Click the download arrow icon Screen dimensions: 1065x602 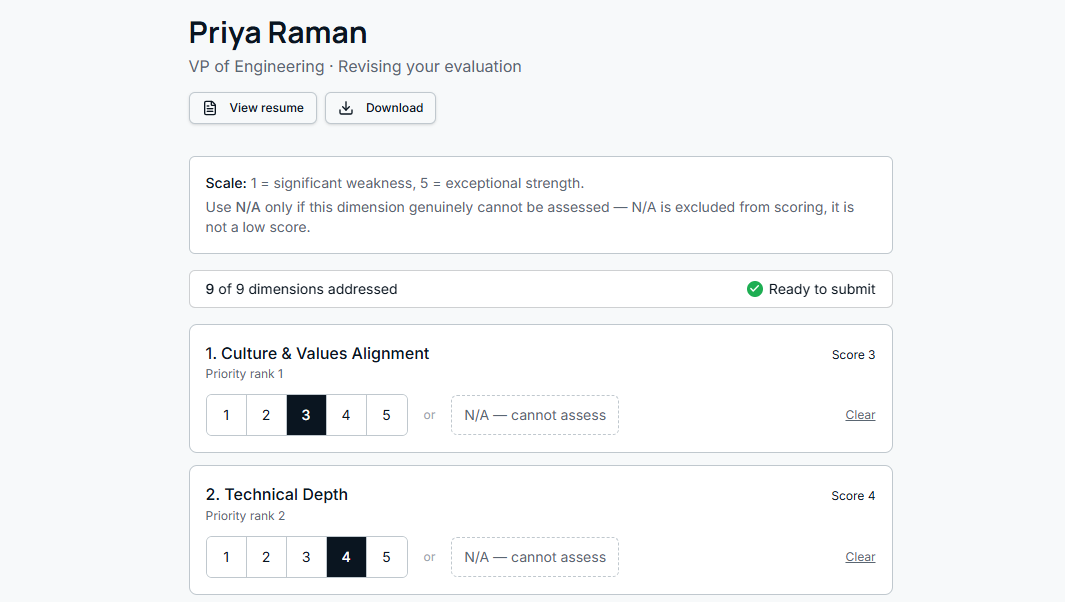click(346, 108)
